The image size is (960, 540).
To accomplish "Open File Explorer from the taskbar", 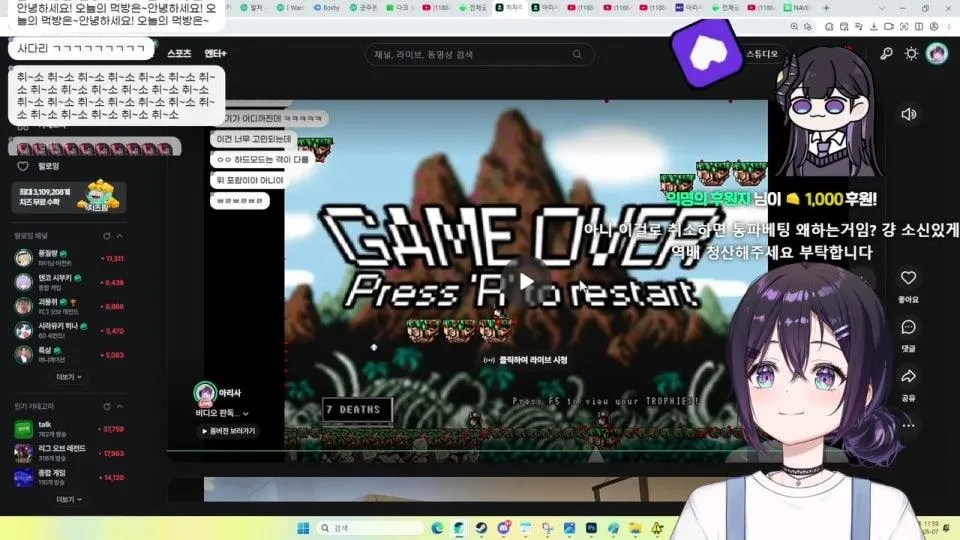I will point(636,528).
